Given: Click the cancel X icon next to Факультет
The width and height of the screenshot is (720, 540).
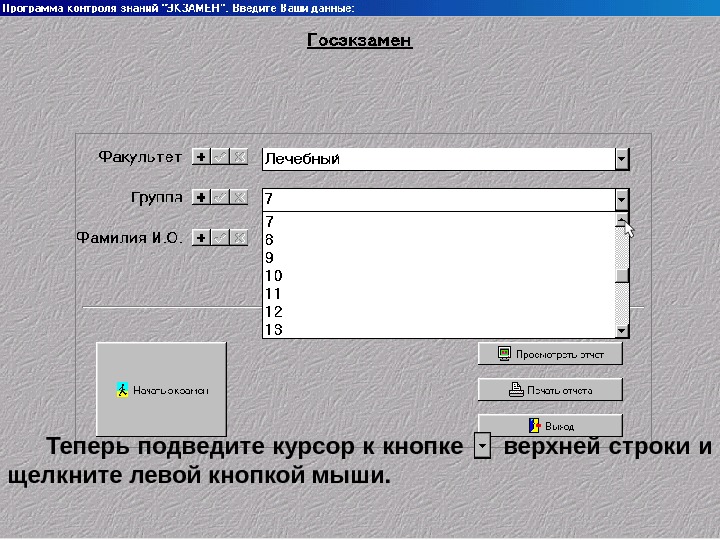Looking at the screenshot, I should point(239,157).
